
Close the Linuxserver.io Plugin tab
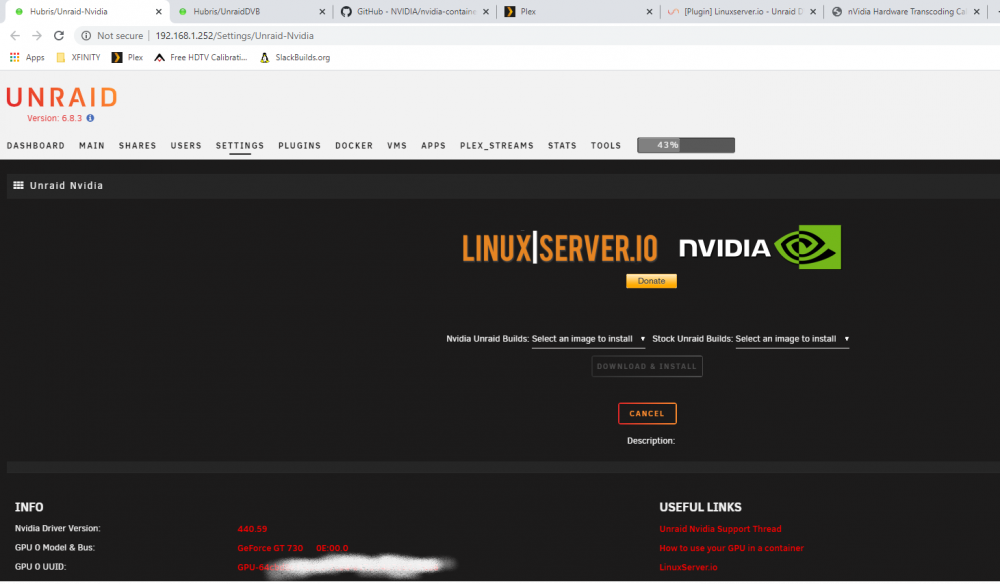point(813,11)
